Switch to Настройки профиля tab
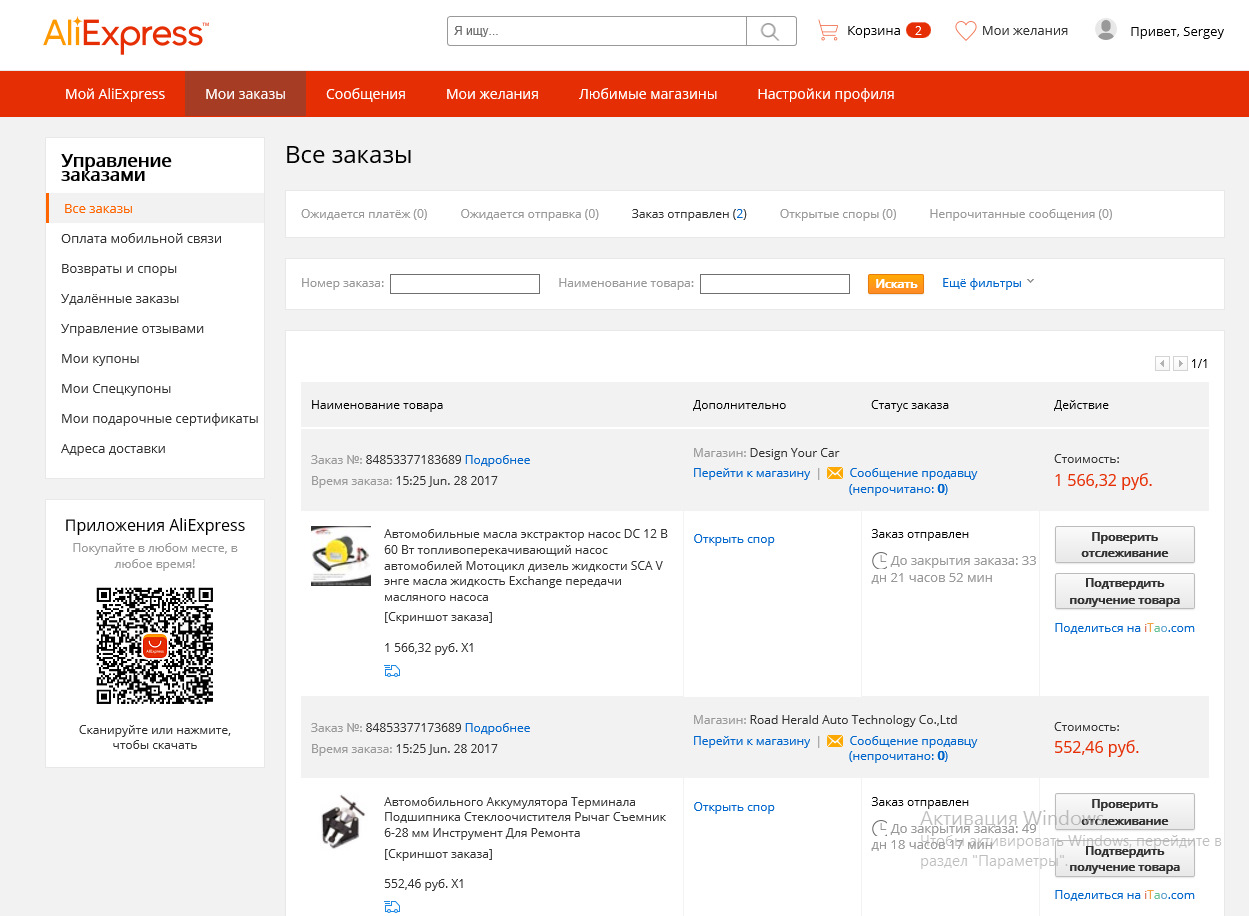The height and width of the screenshot is (916, 1249). pos(826,94)
